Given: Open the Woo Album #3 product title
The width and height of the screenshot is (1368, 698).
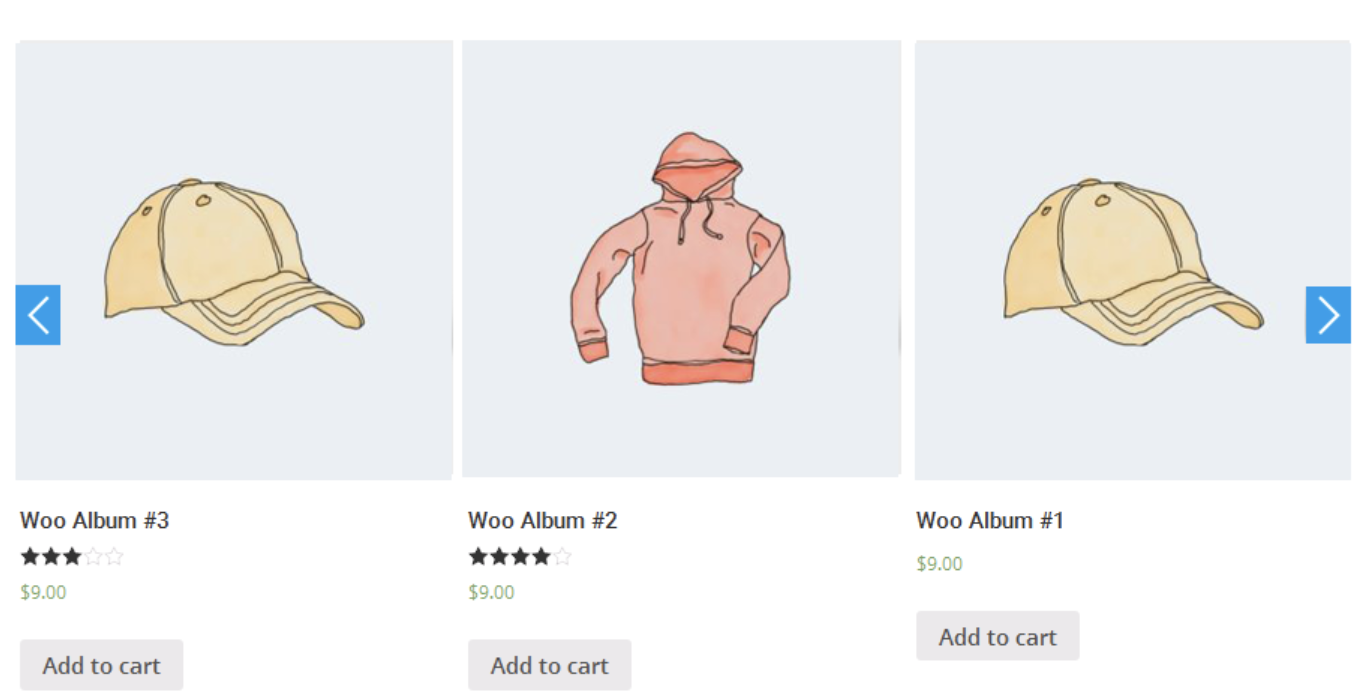Looking at the screenshot, I should click(95, 520).
